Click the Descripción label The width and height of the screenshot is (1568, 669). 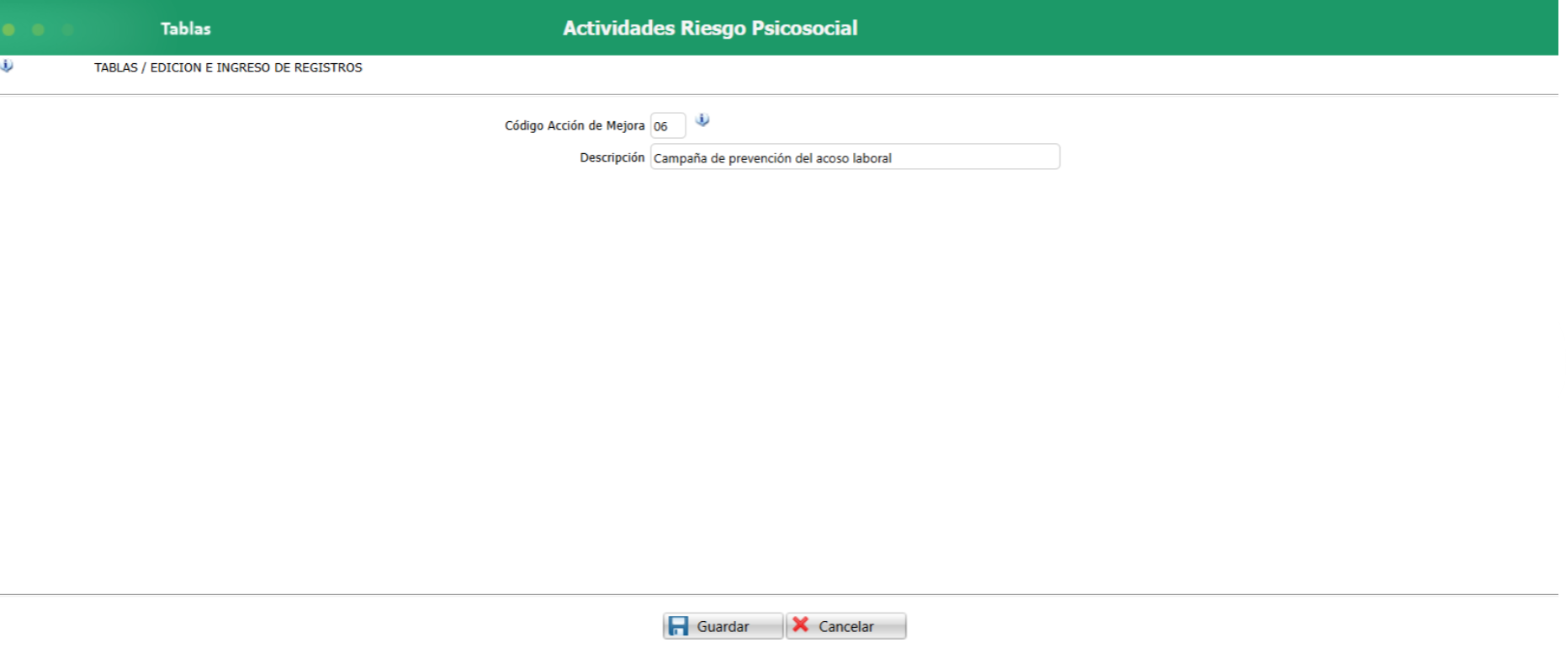pos(612,158)
